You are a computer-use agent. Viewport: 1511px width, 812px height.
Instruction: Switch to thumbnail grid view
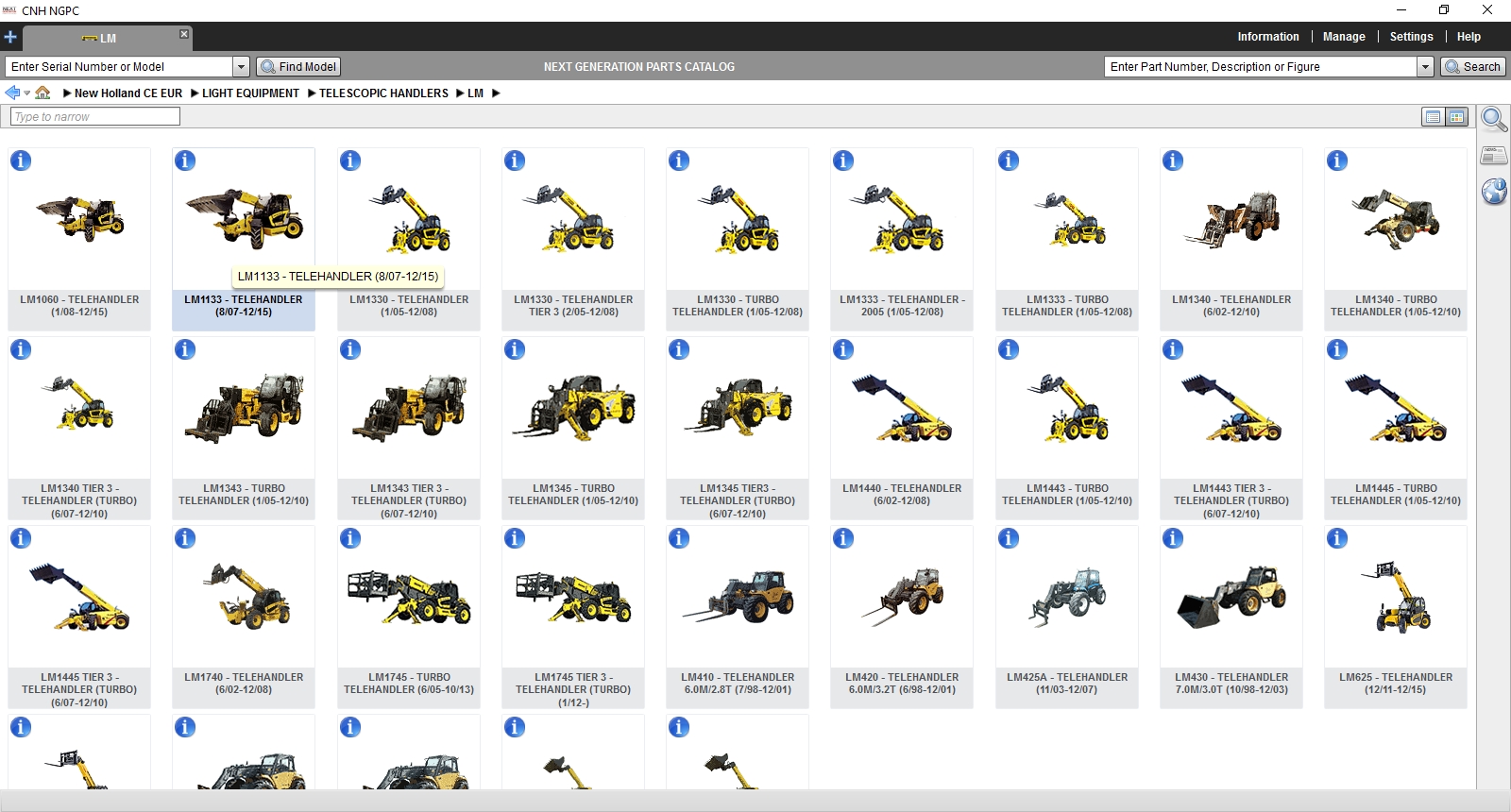tap(1457, 117)
